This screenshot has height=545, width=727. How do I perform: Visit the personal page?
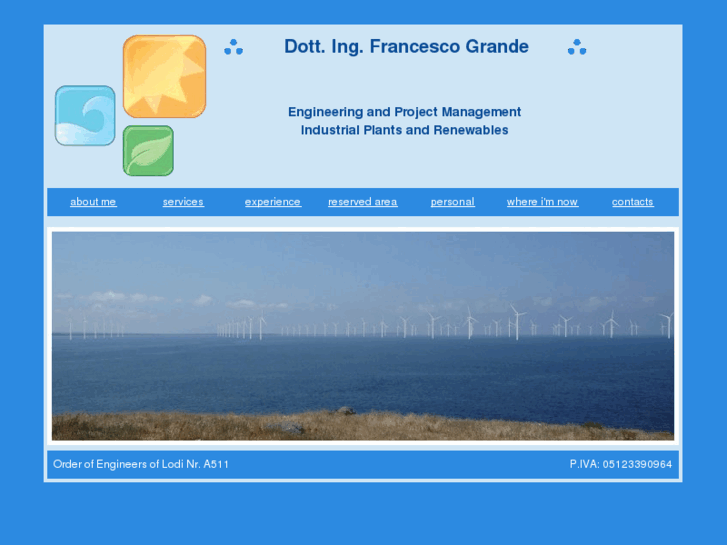tap(453, 202)
